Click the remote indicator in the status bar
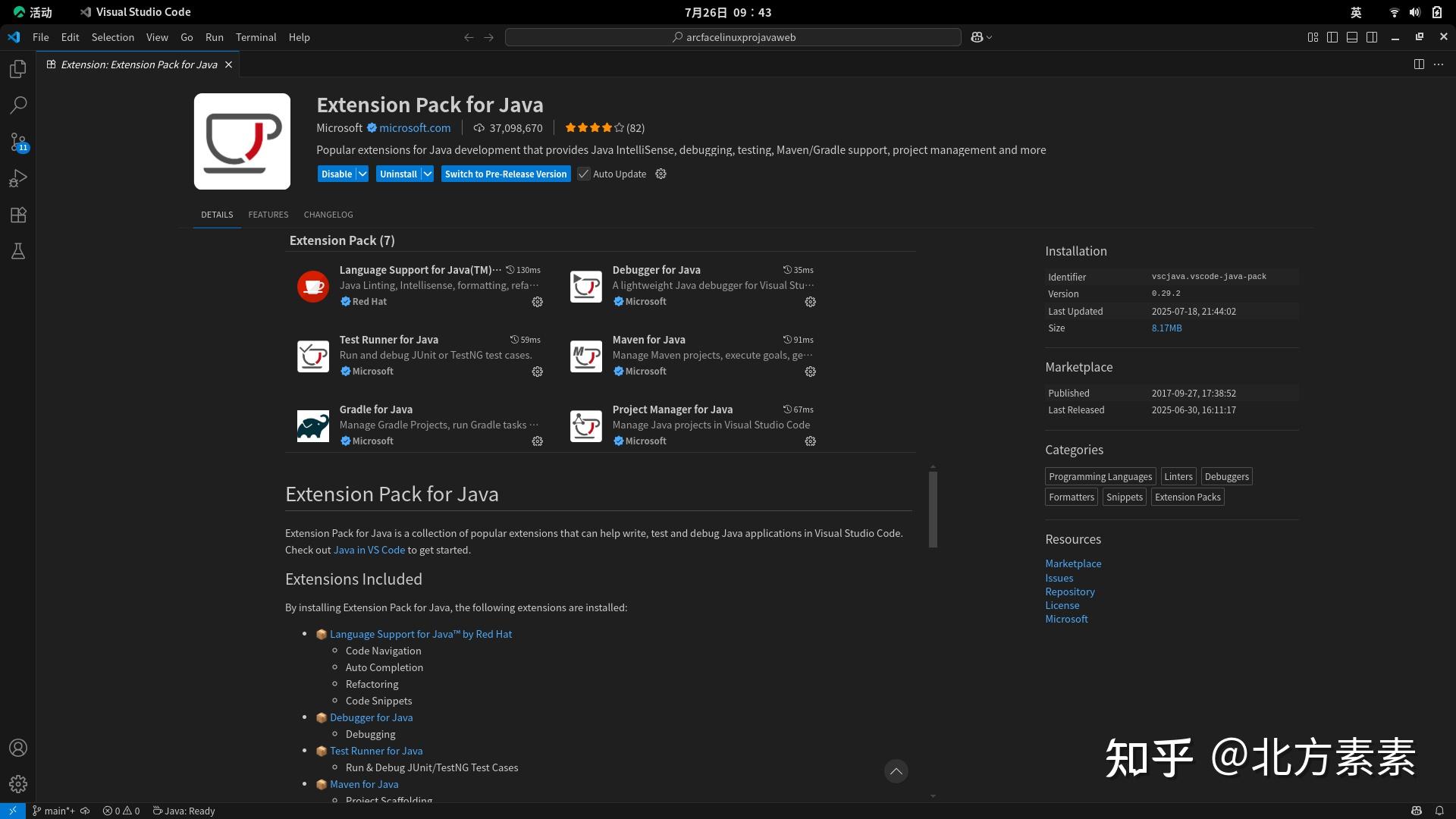1456x819 pixels. (x=11, y=810)
